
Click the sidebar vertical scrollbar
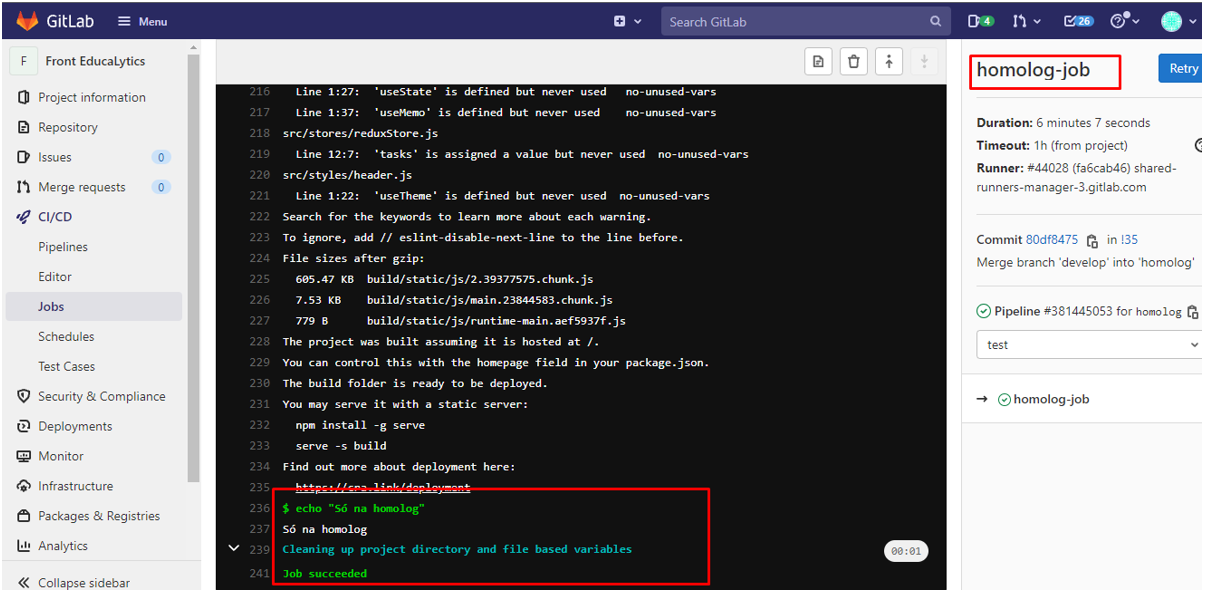[x=195, y=270]
